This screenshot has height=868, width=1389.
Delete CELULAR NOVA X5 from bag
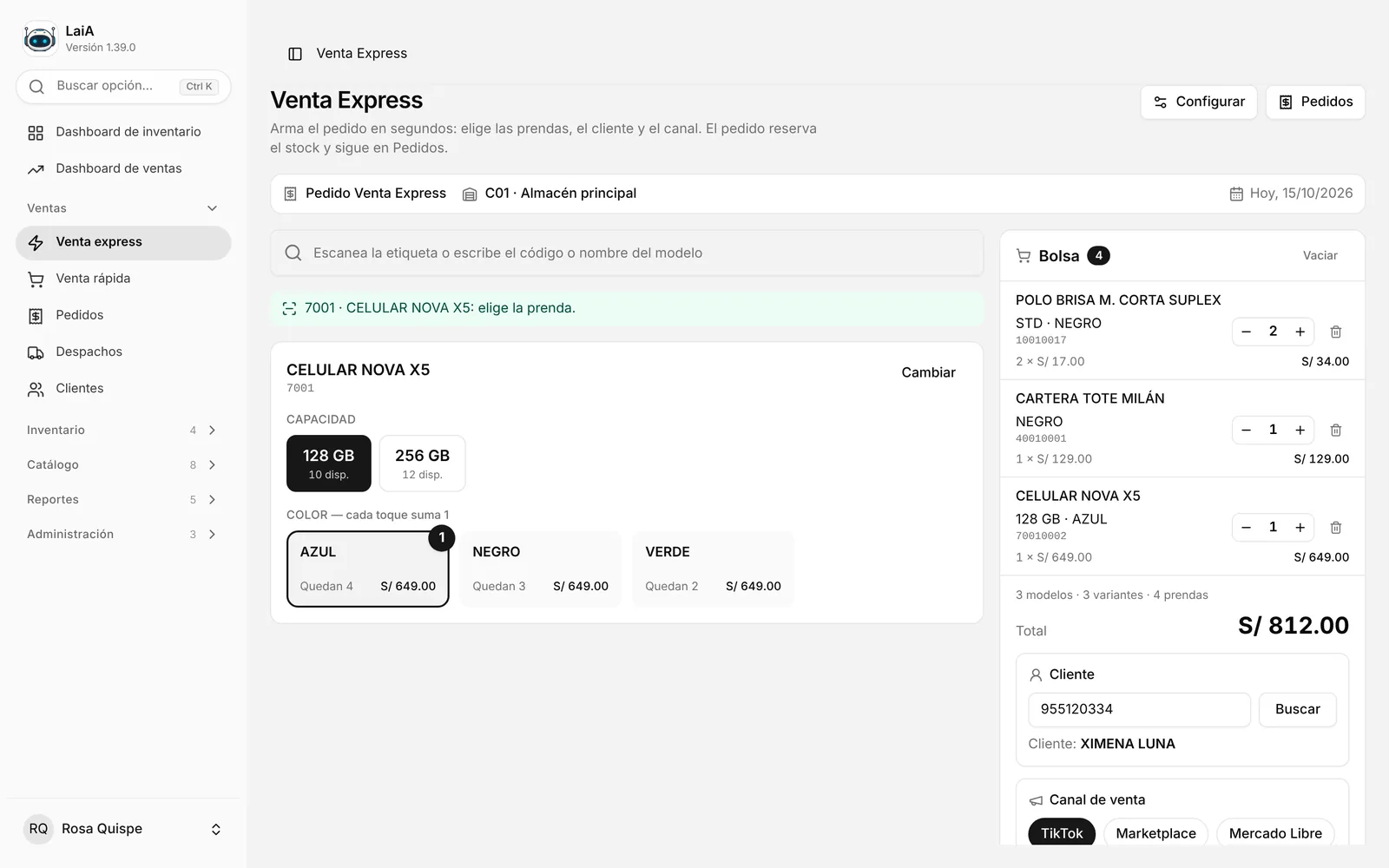[1336, 527]
